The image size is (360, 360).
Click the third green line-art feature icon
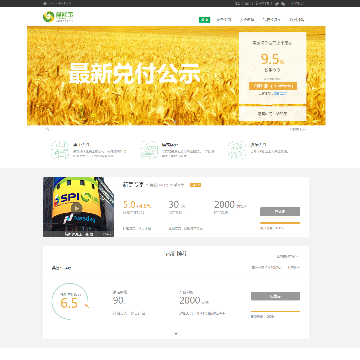click(x=237, y=150)
